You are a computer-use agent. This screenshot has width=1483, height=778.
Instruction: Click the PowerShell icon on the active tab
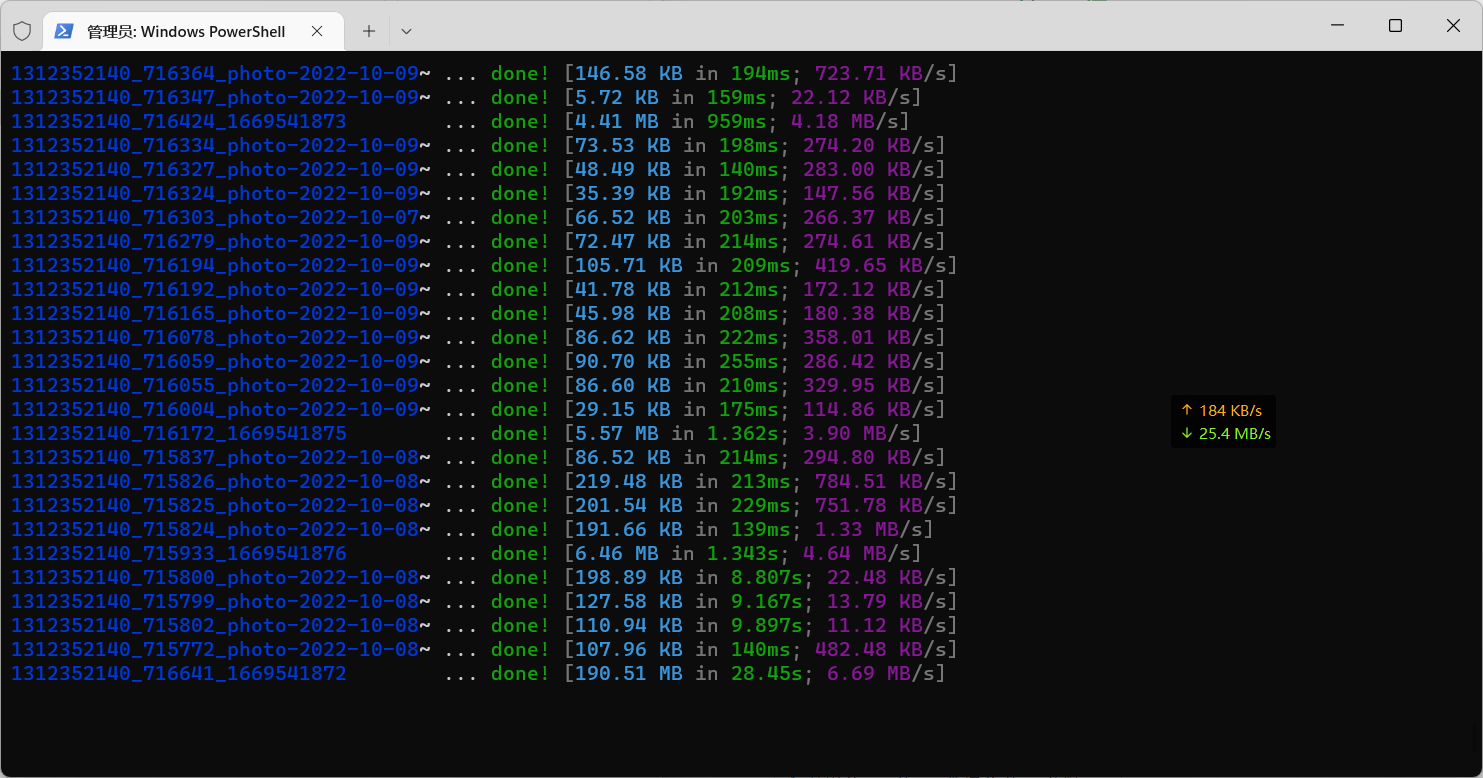tap(64, 31)
